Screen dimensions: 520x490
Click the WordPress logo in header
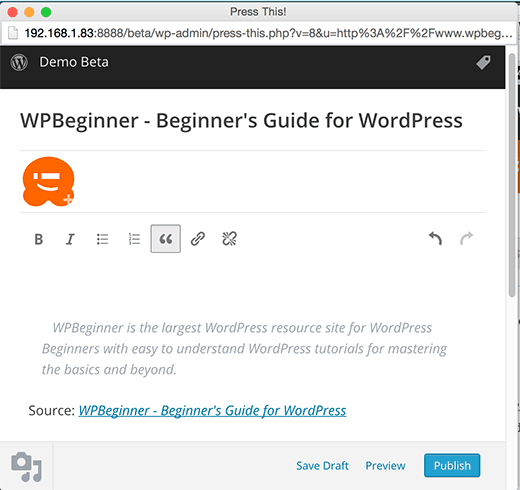[x=19, y=62]
